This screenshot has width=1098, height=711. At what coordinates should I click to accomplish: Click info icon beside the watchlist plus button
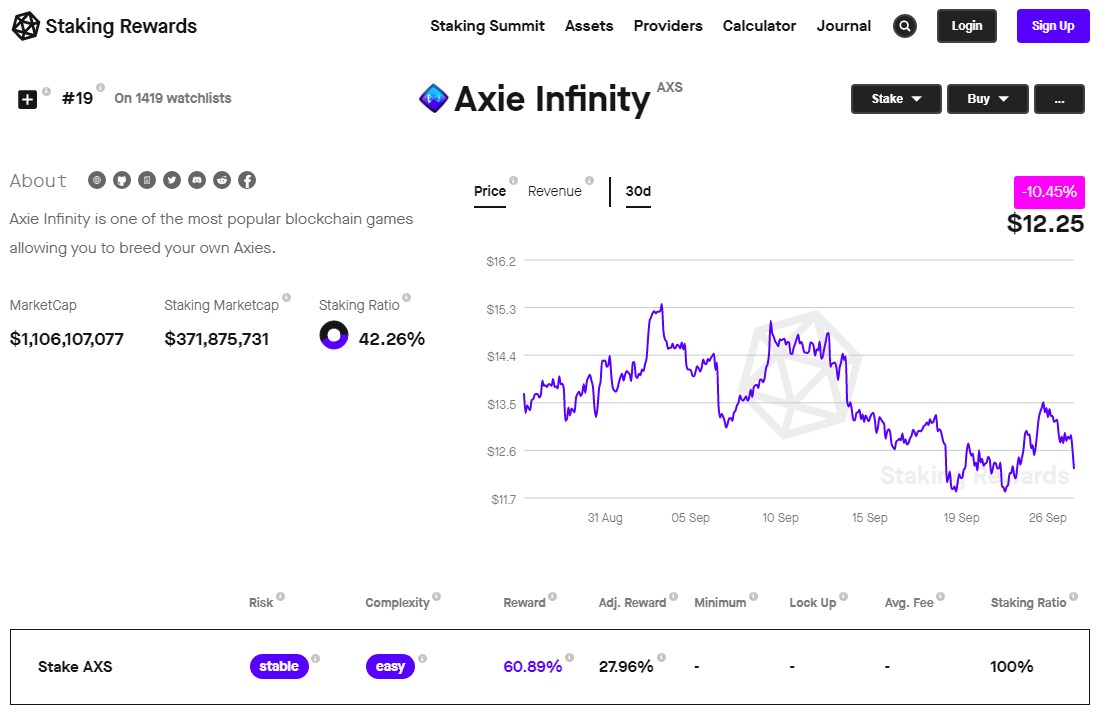pyautogui.click(x=46, y=91)
